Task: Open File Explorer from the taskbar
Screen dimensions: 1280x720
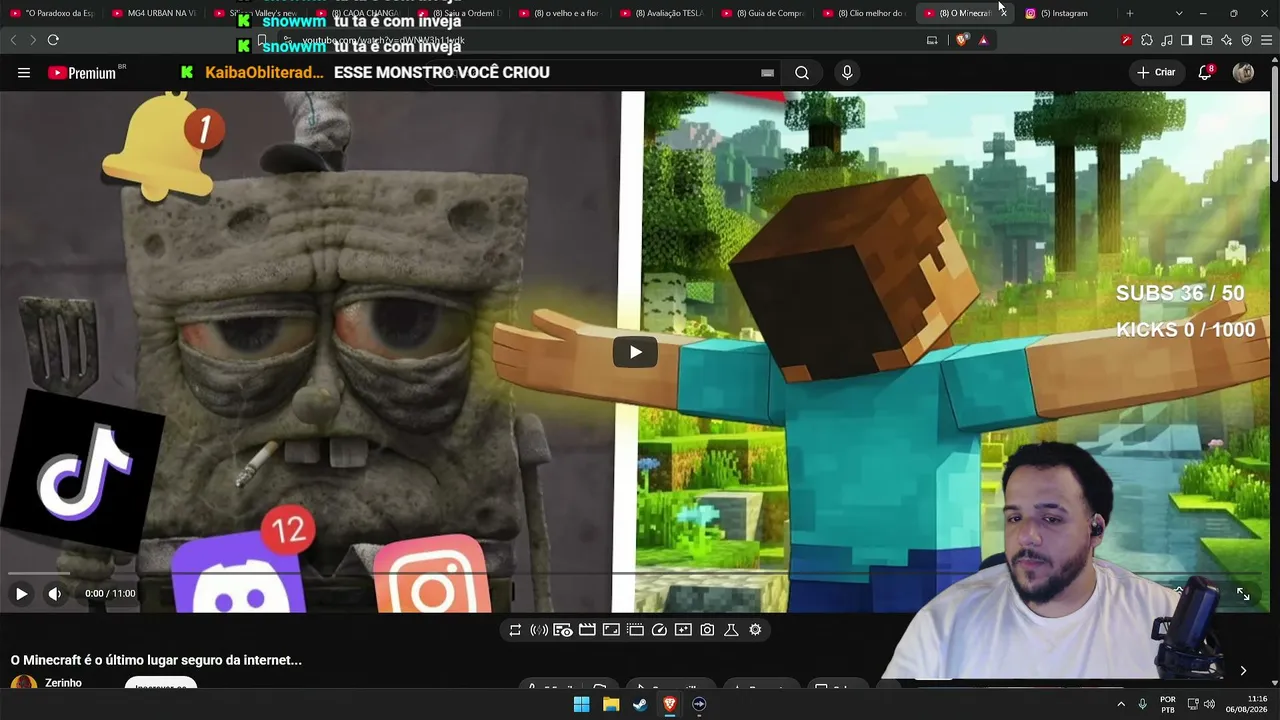Action: click(611, 704)
